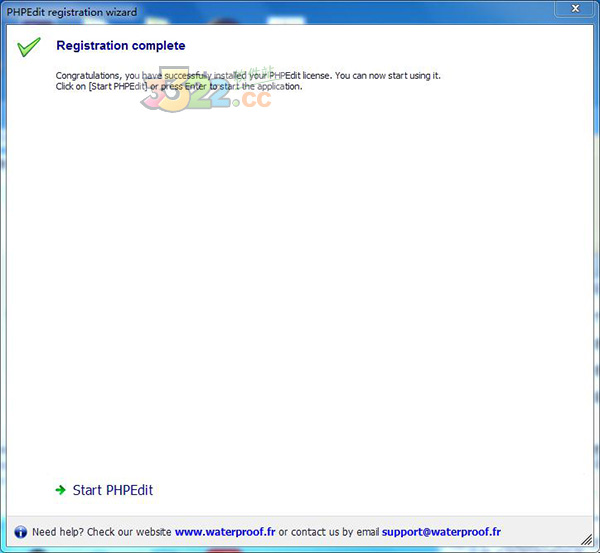Open the www.waterproof.fr website link
The height and width of the screenshot is (553, 600).
pos(225,532)
